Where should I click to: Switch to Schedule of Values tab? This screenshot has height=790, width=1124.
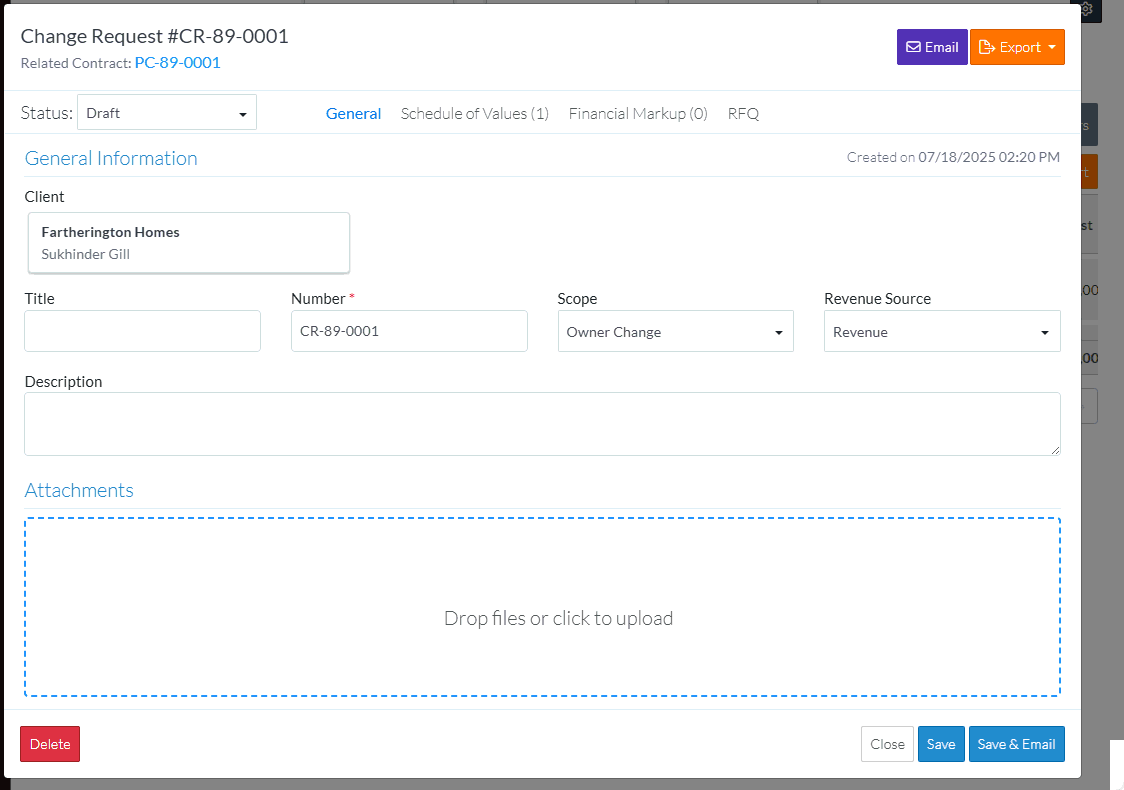[x=475, y=113]
